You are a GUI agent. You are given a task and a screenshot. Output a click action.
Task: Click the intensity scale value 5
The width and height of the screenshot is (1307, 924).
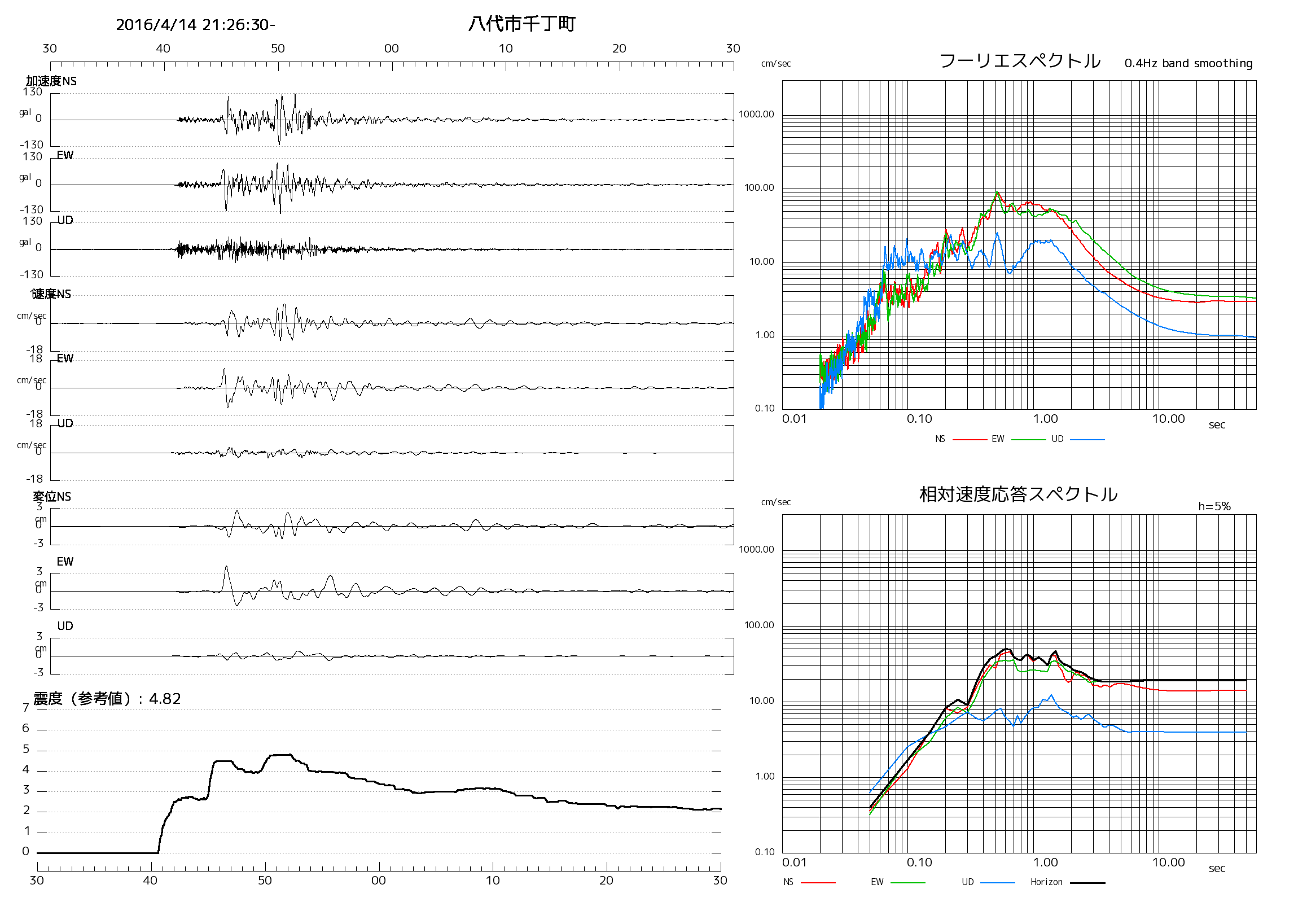click(25, 749)
